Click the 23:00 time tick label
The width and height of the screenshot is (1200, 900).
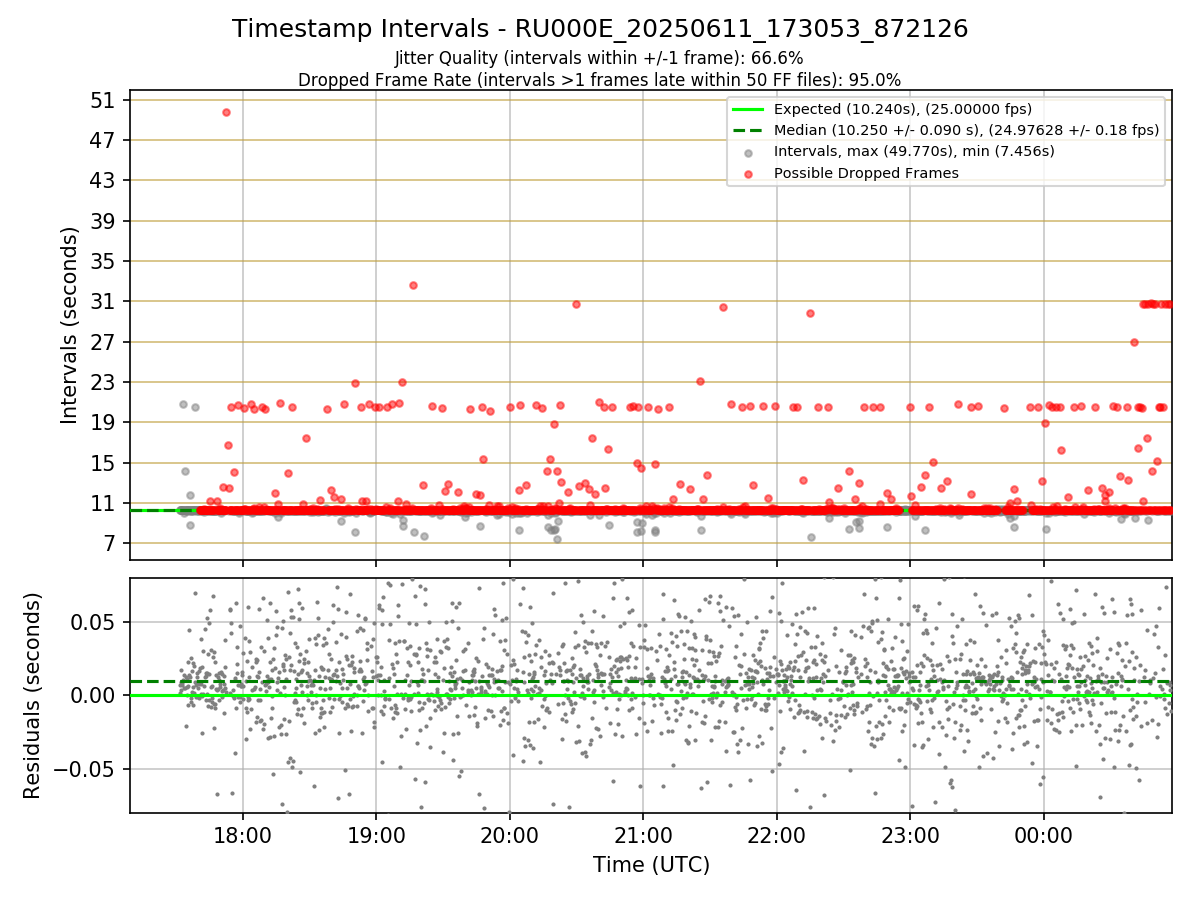pos(910,834)
